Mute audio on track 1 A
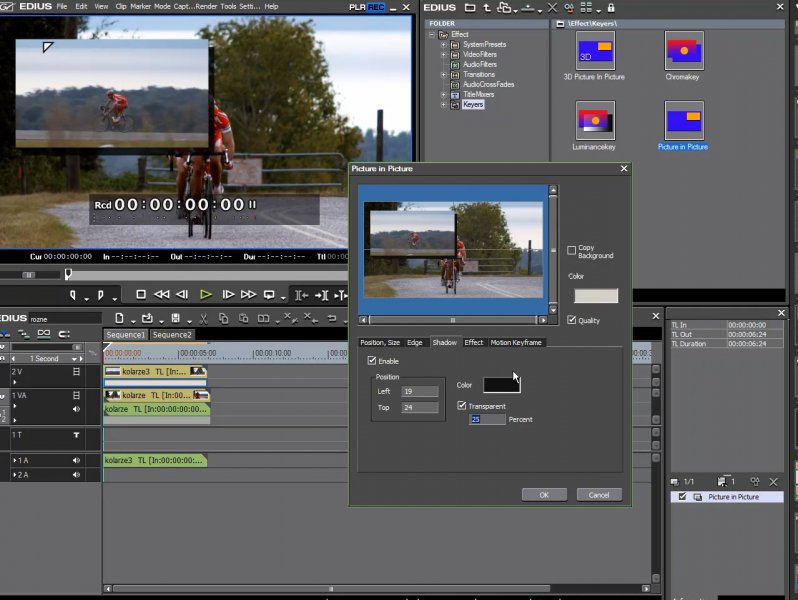Viewport: 798px width, 600px height. tap(76, 460)
